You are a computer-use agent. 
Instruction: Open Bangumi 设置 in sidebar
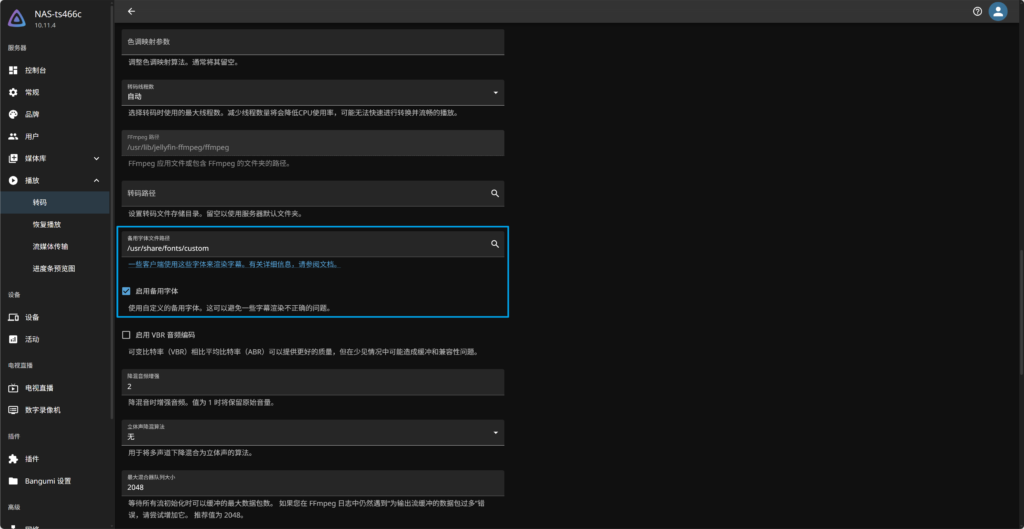(x=48, y=481)
